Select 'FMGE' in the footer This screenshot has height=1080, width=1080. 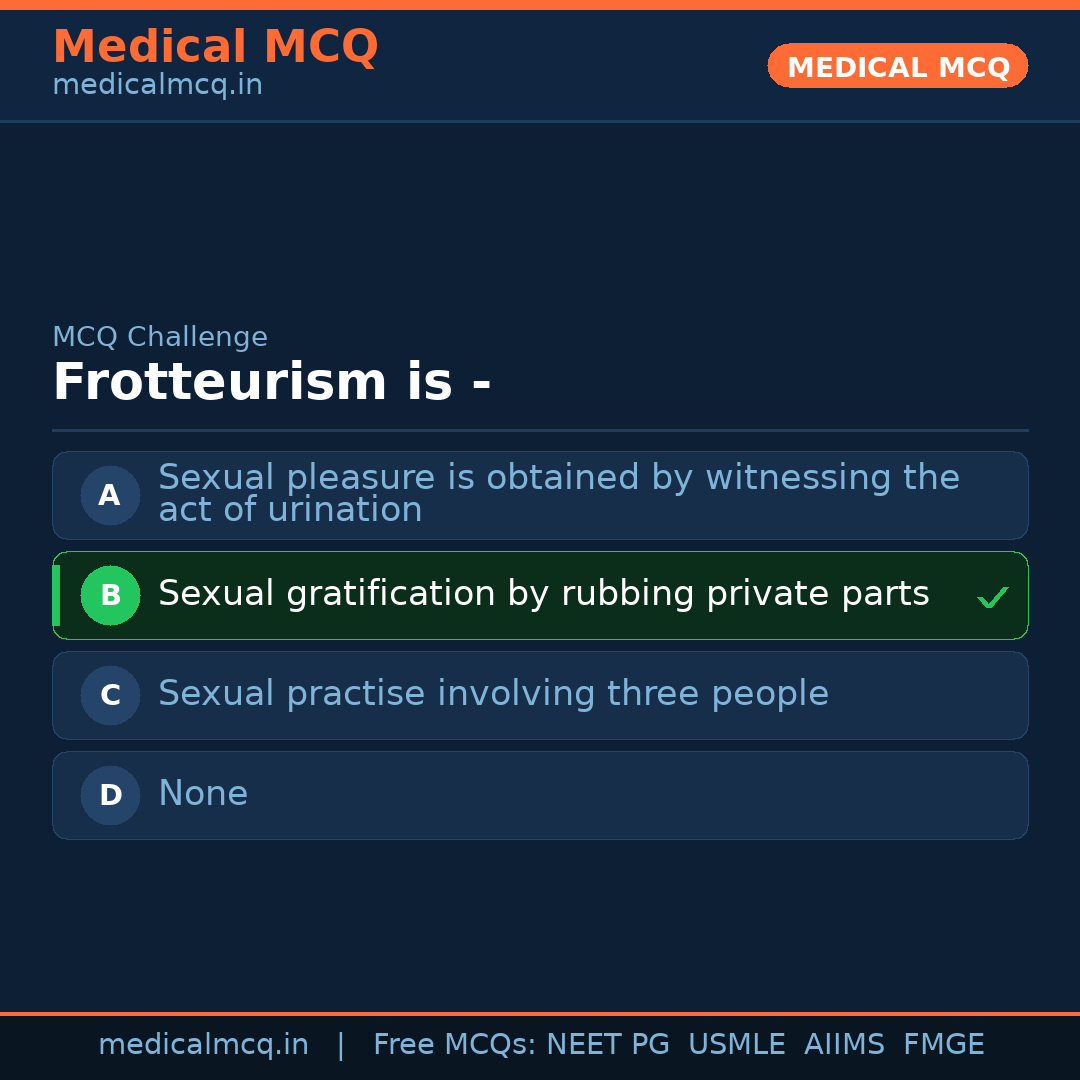coord(943,1045)
